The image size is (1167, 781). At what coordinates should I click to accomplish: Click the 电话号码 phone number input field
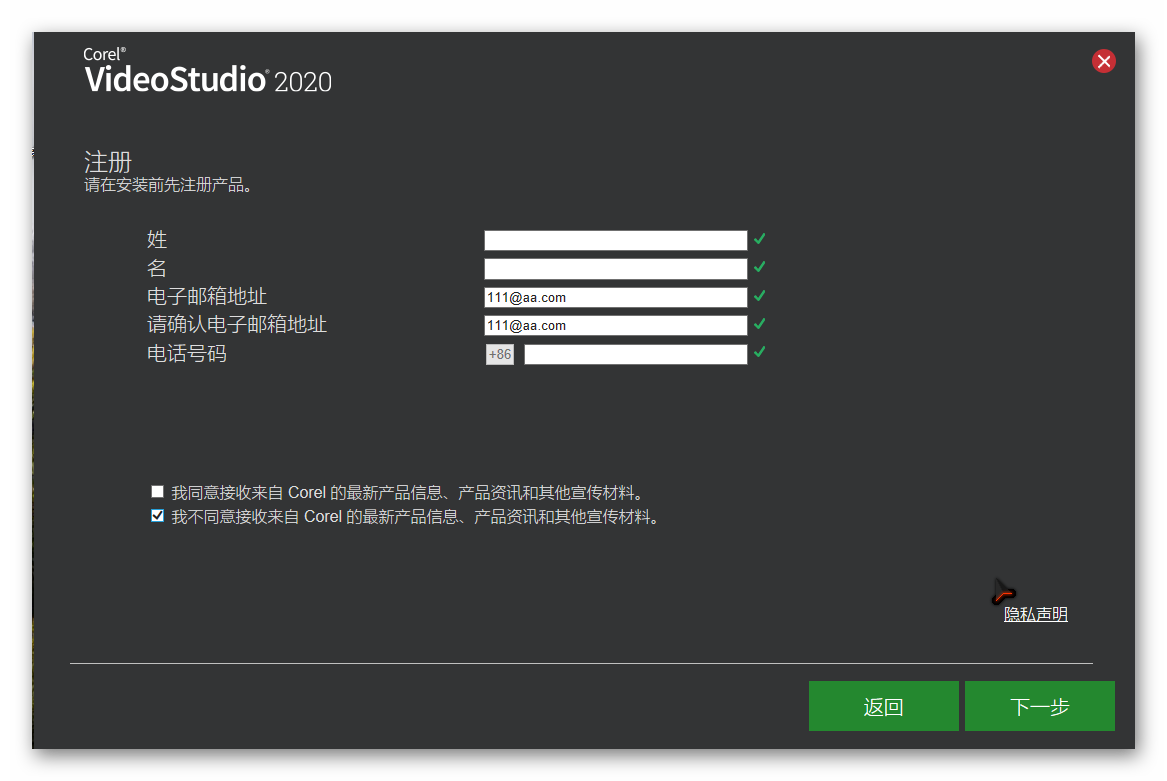coord(636,354)
